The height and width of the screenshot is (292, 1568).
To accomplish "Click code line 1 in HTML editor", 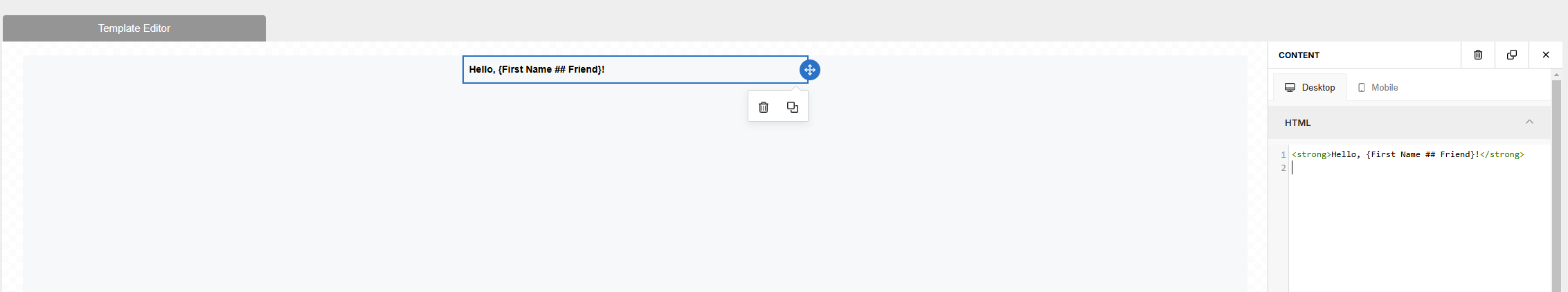I will click(x=1407, y=154).
